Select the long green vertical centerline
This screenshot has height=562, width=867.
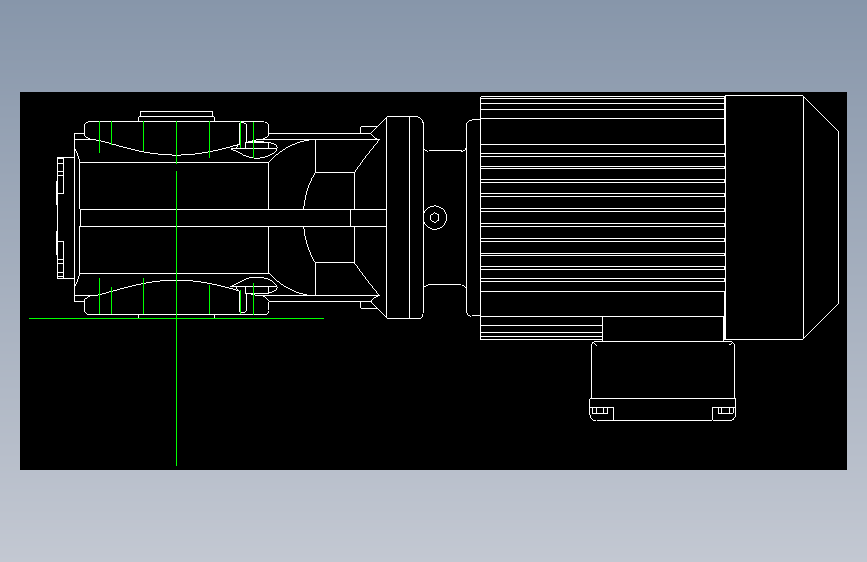coord(176,319)
